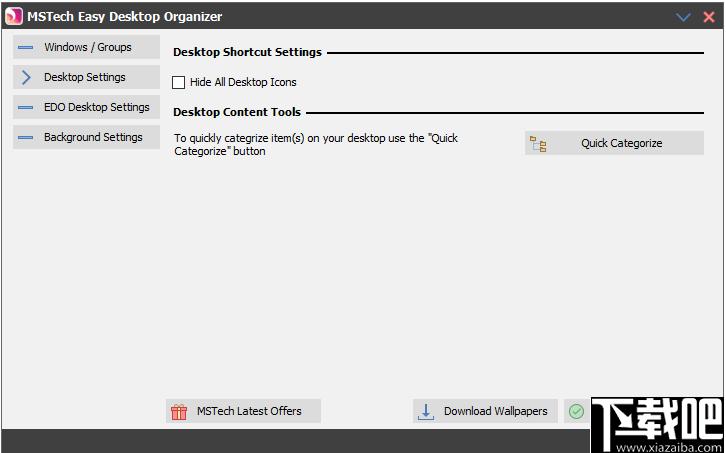
Task: Collapse window using the title bar chevron
Action: tap(683, 17)
